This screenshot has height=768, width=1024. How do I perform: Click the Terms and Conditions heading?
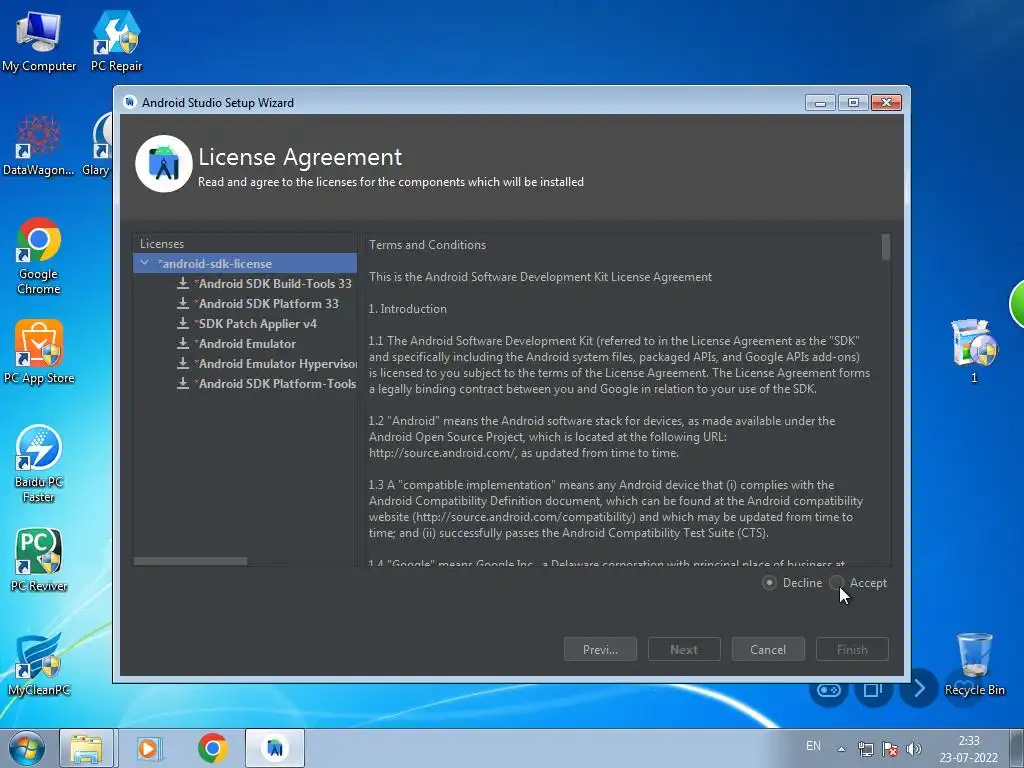(x=427, y=245)
